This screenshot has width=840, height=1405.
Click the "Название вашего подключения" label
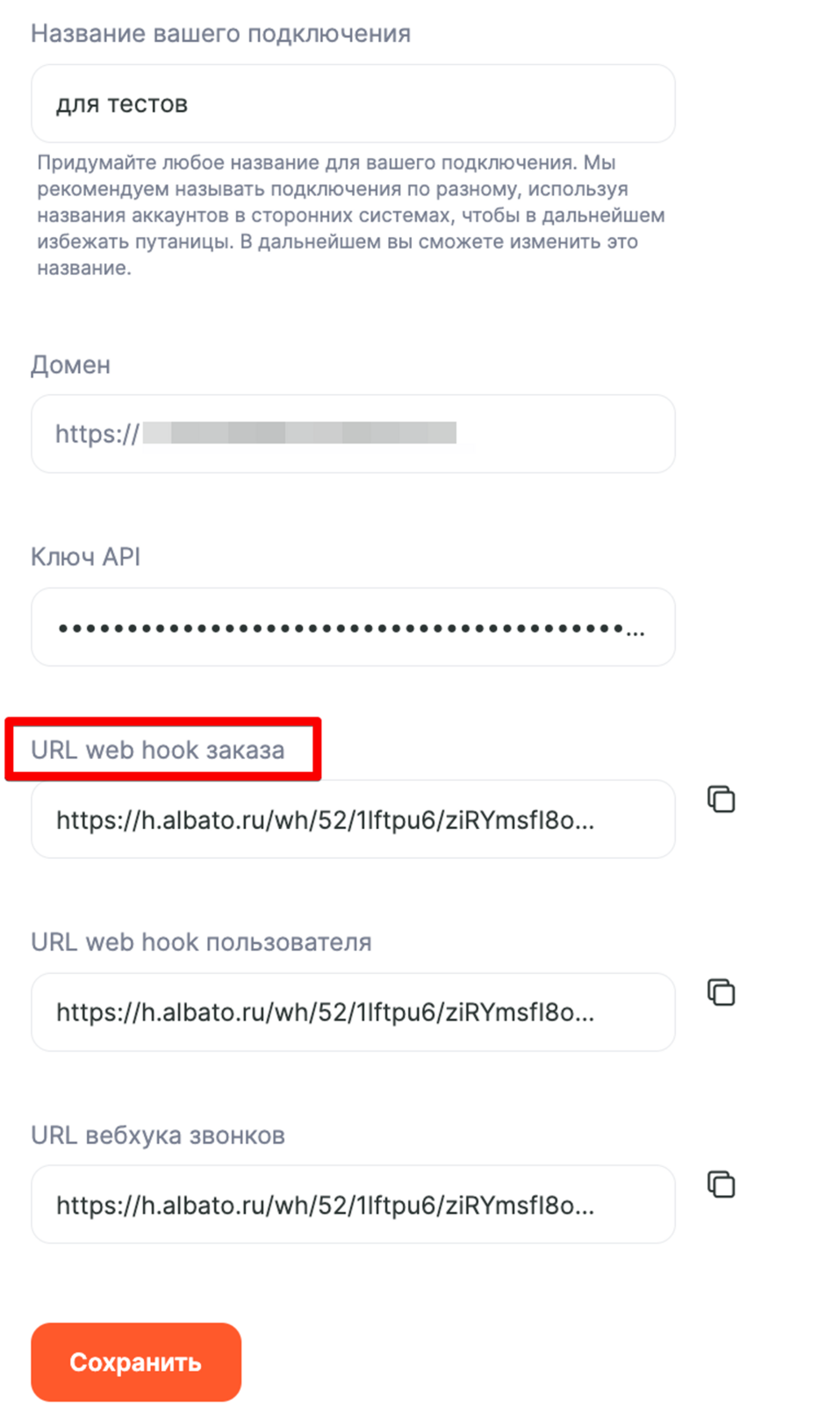[x=220, y=33]
